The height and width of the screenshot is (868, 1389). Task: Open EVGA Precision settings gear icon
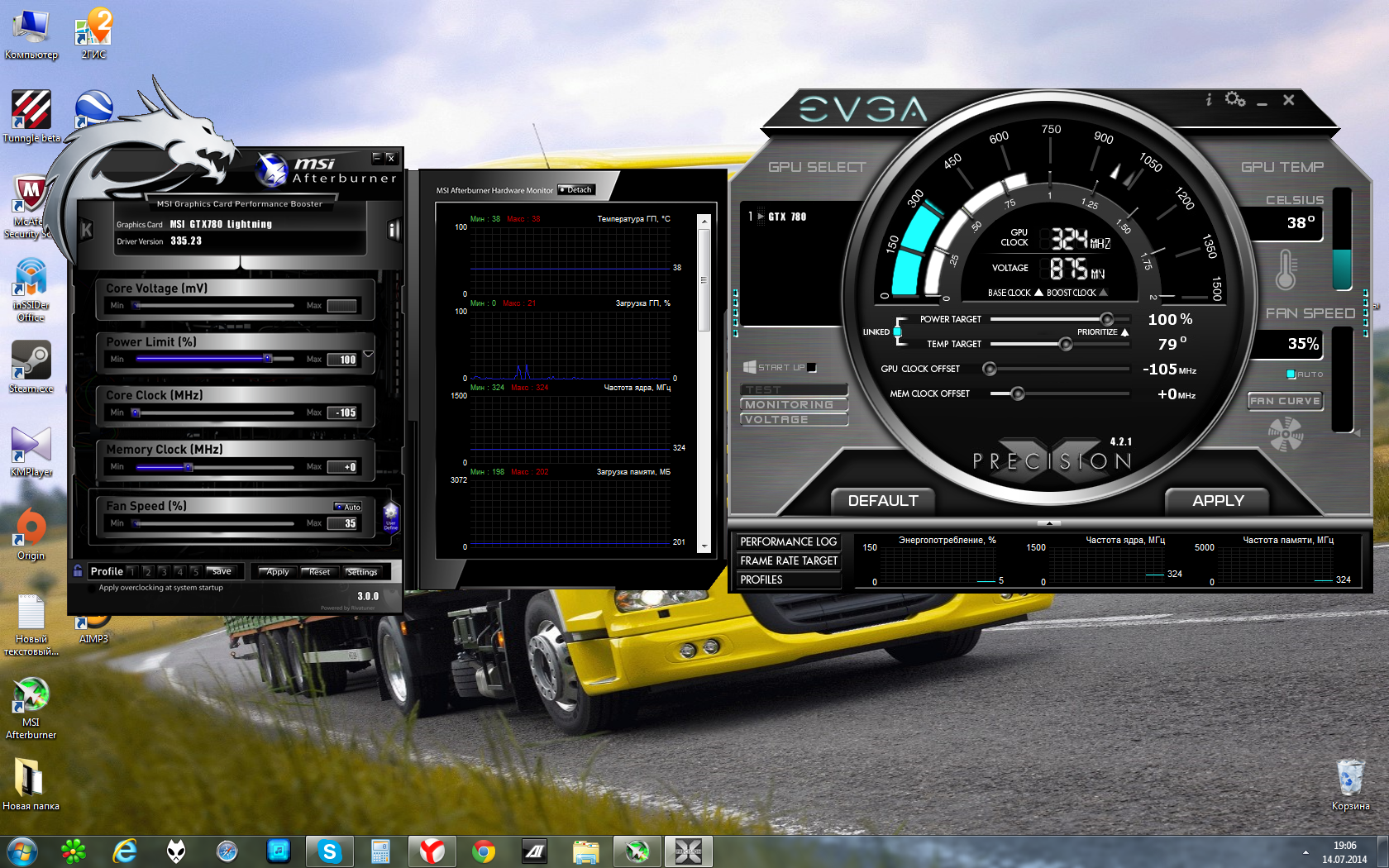tap(1234, 100)
